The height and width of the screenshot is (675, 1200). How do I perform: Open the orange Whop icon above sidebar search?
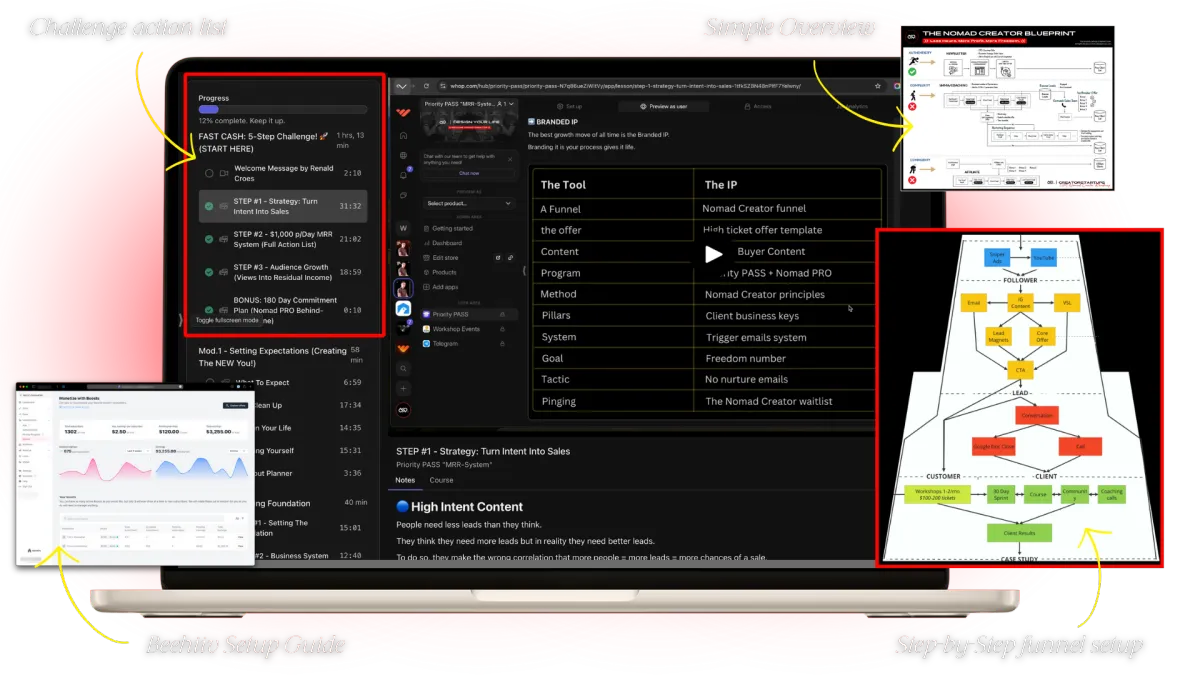tap(403, 348)
